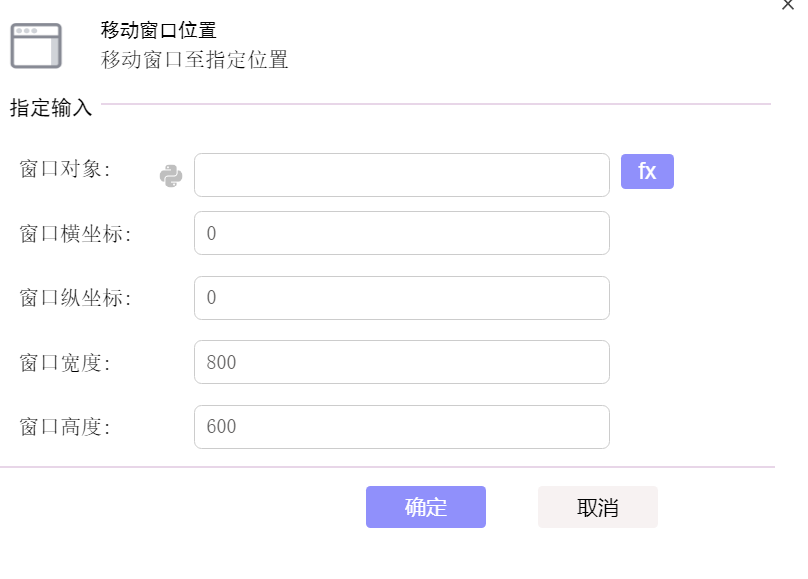Click the Python mode icon beside 窗口对象
This screenshot has width=808, height=579.
coord(171,176)
